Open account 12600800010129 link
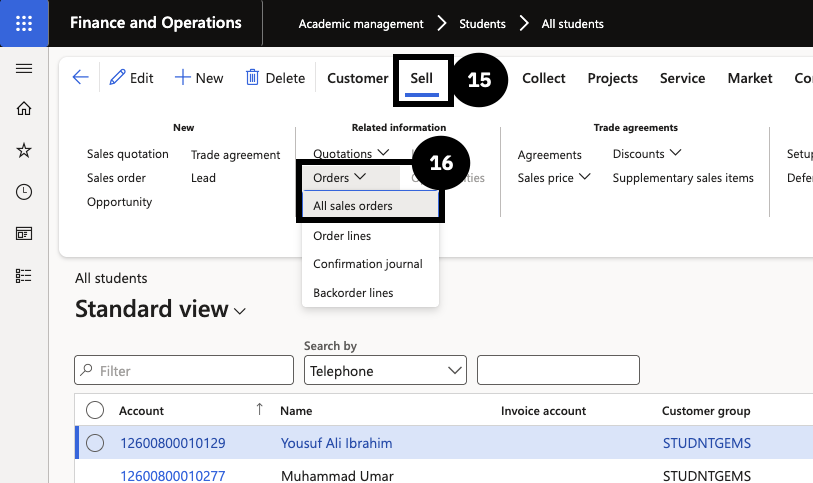 (x=173, y=443)
